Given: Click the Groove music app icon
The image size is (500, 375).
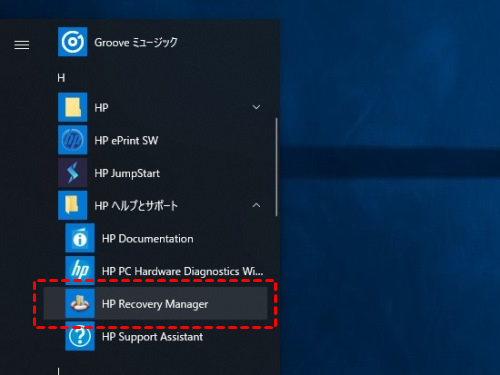Looking at the screenshot, I should (73, 42).
